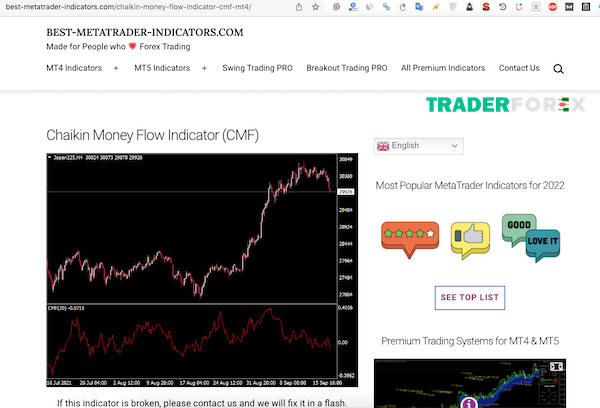Click the Chaikin Money Flow chart image

point(202,270)
